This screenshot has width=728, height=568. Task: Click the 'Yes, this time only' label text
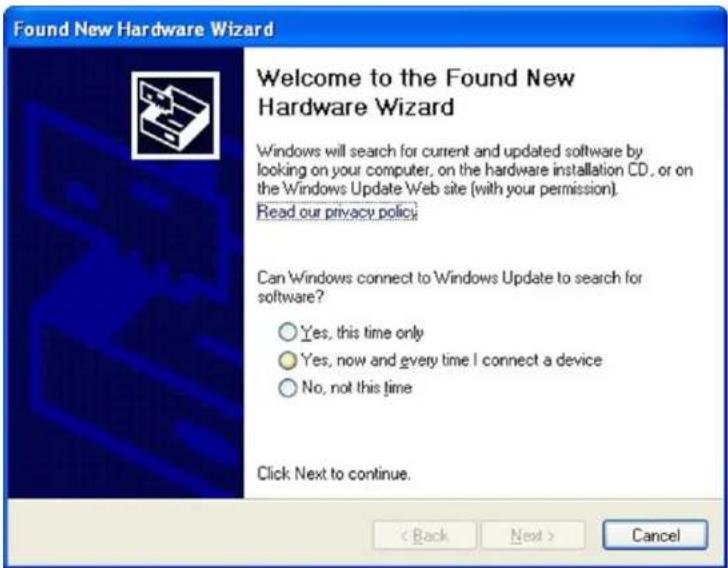pos(362,333)
